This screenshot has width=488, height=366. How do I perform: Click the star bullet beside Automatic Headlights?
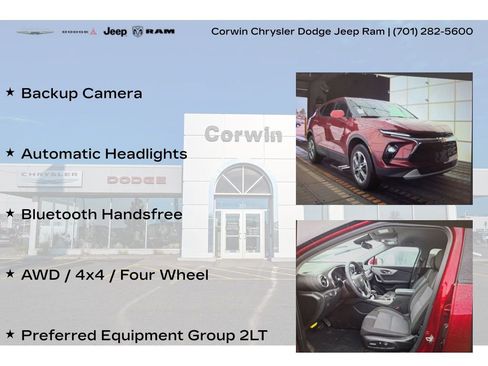tap(10, 152)
